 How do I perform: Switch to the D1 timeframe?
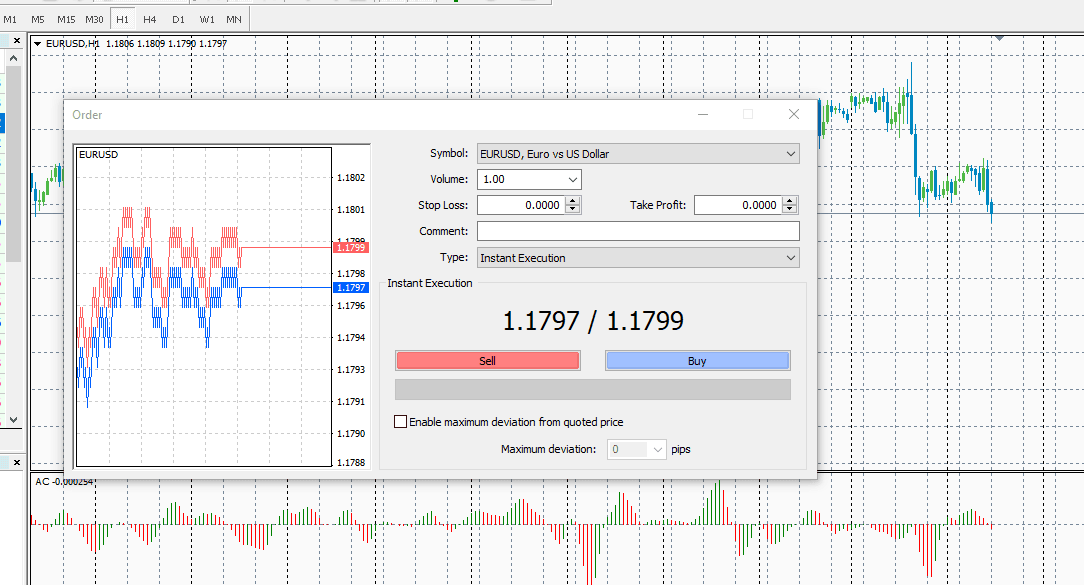coord(178,19)
